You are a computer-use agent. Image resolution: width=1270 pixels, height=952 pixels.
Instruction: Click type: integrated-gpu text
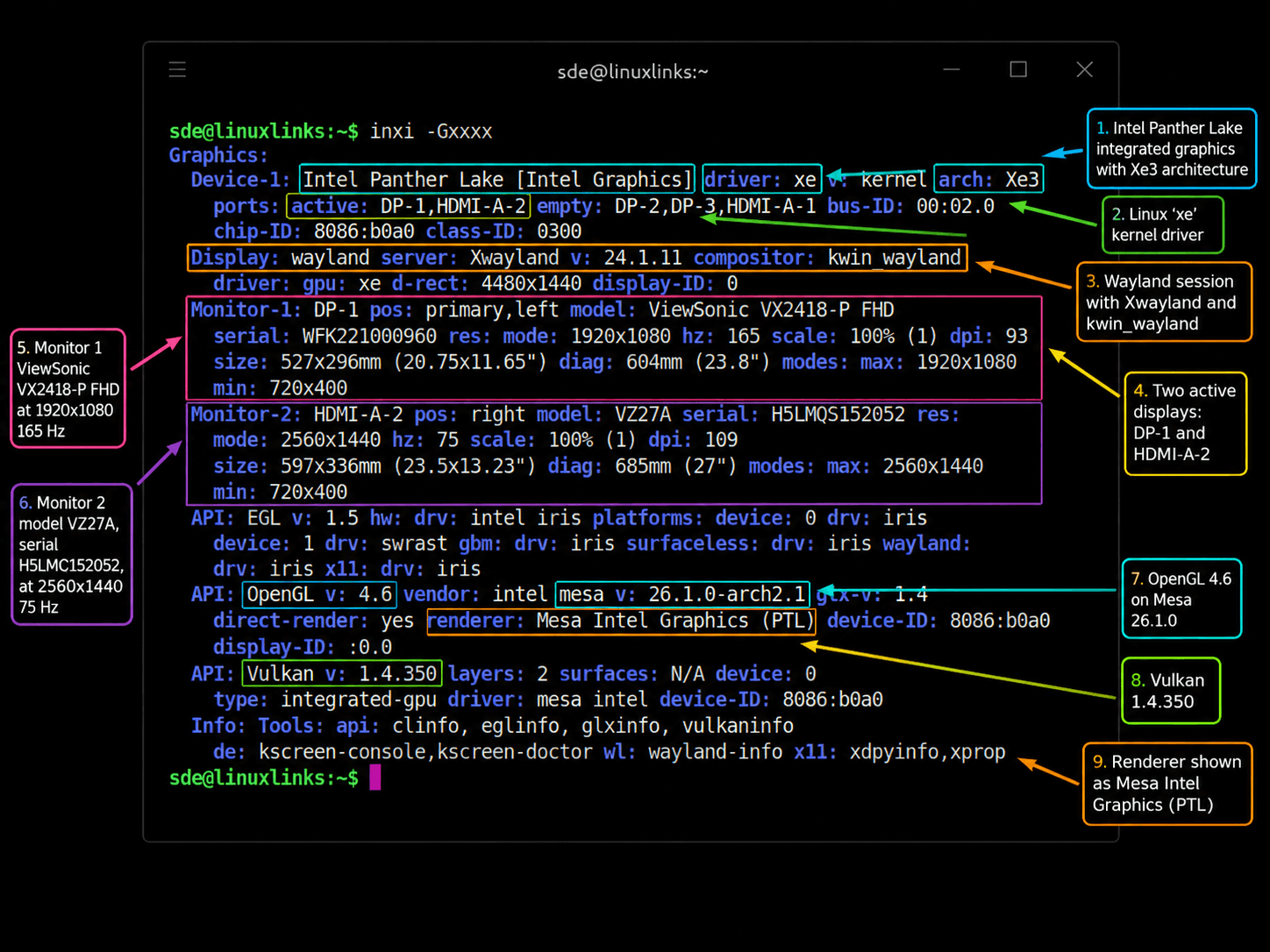point(325,700)
